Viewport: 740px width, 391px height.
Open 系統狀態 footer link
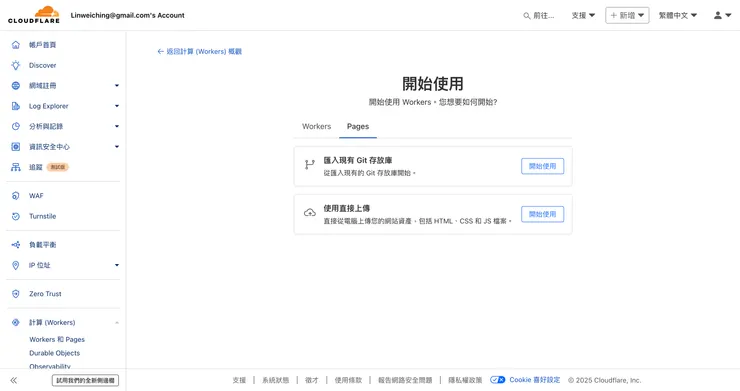click(x=276, y=380)
